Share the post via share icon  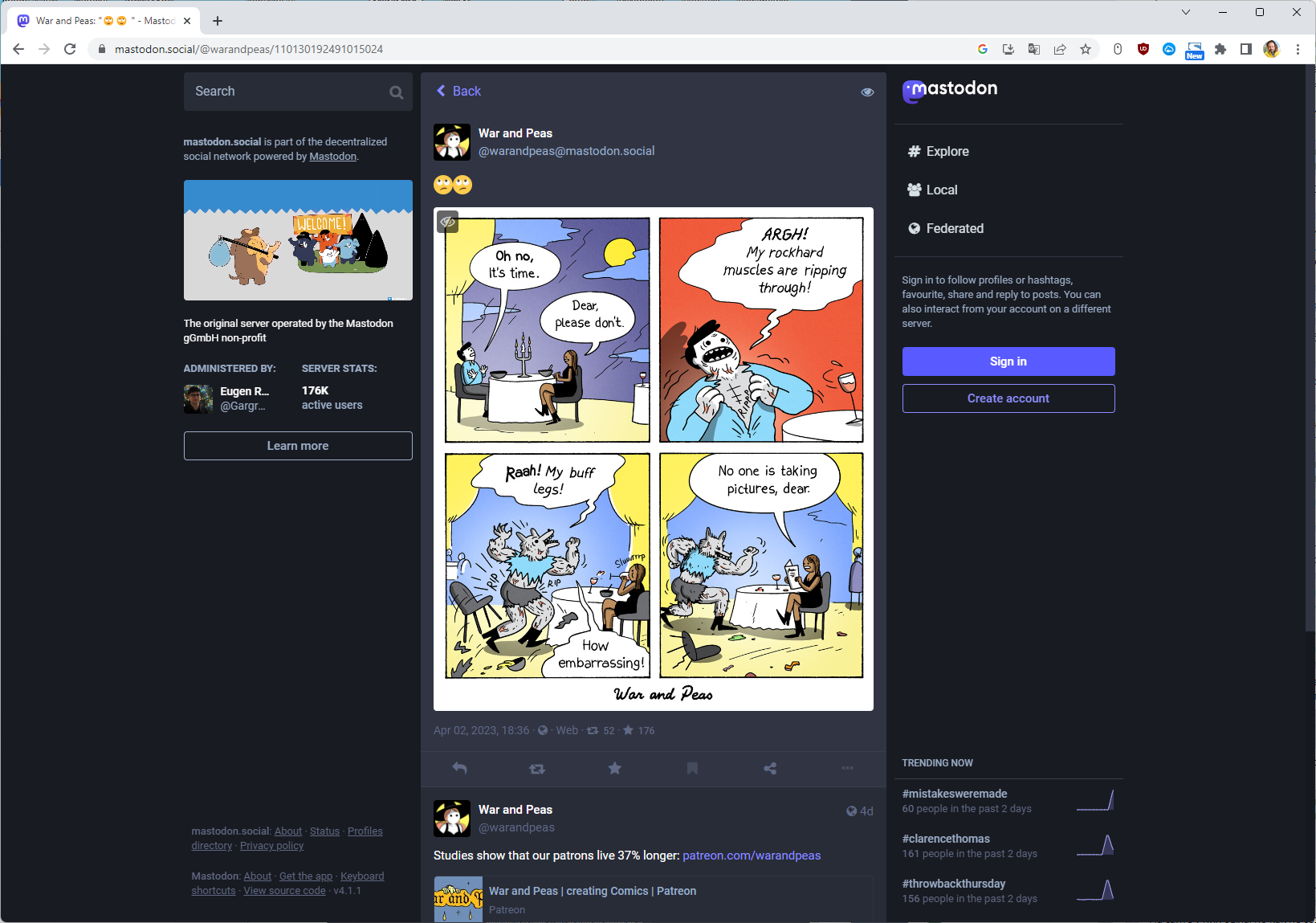pyautogui.click(x=770, y=768)
